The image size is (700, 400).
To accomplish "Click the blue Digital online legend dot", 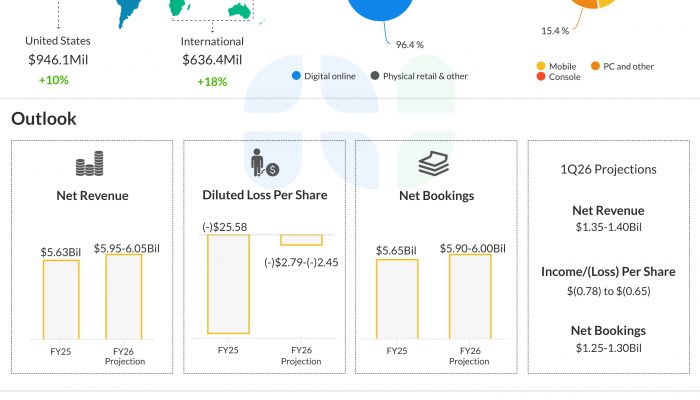I will (x=297, y=76).
